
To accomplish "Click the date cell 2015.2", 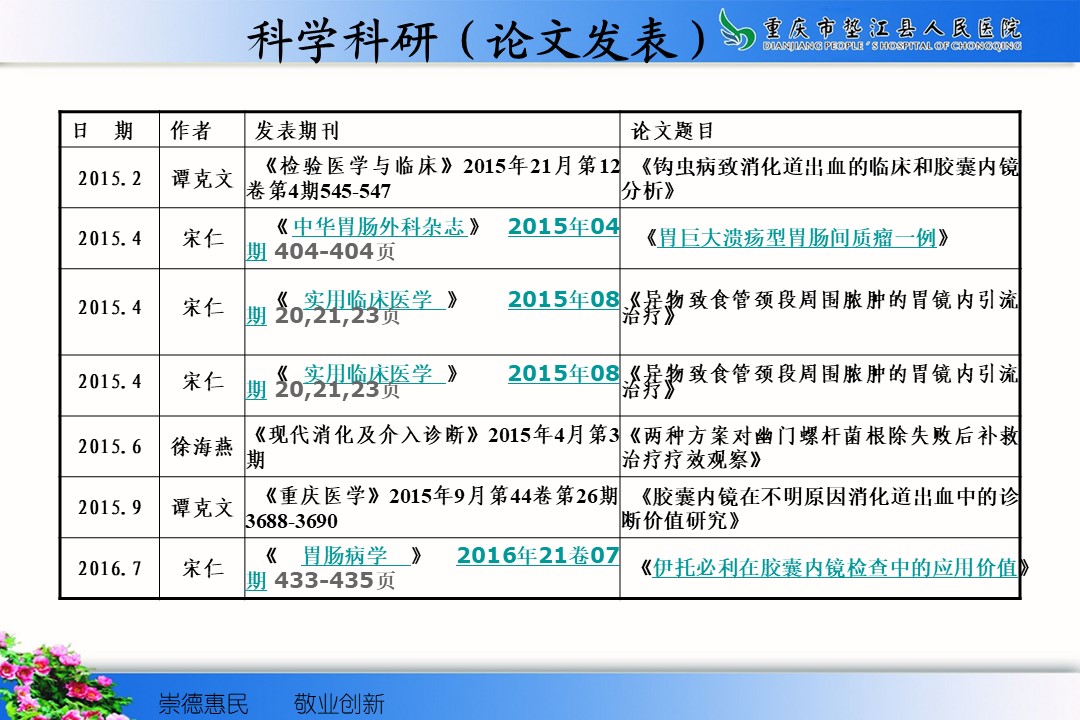I will (110, 178).
